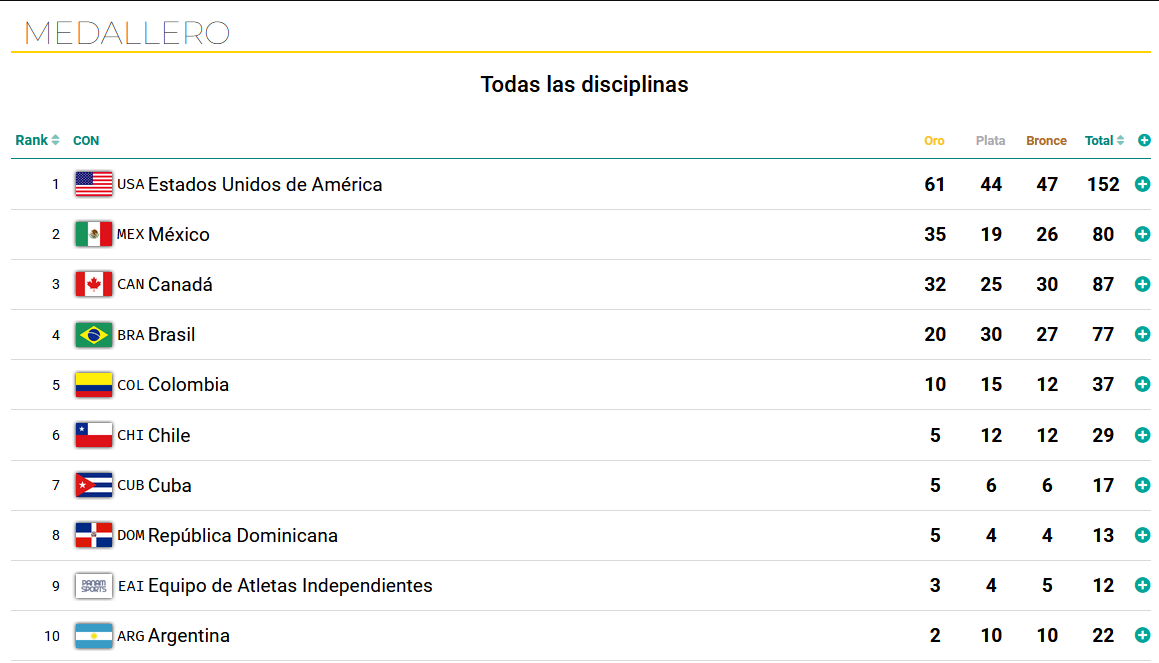Click the Canada flag icon
The width and height of the screenshot is (1159, 663).
pyautogui.click(x=94, y=285)
